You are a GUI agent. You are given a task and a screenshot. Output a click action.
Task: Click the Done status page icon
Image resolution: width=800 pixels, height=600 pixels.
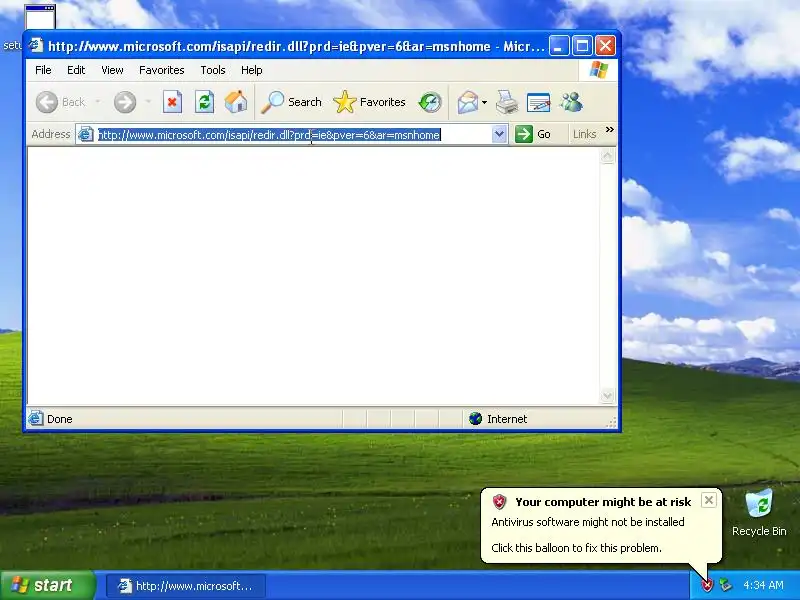35,418
